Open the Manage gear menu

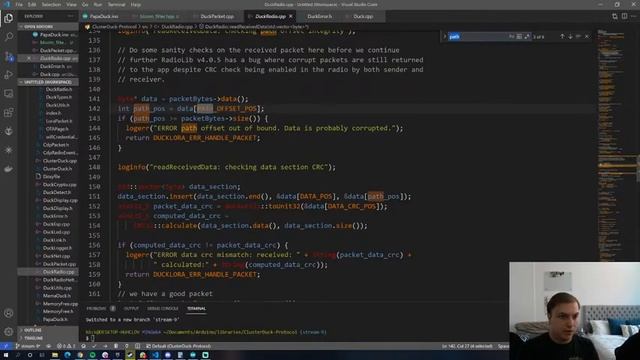pos(9,331)
